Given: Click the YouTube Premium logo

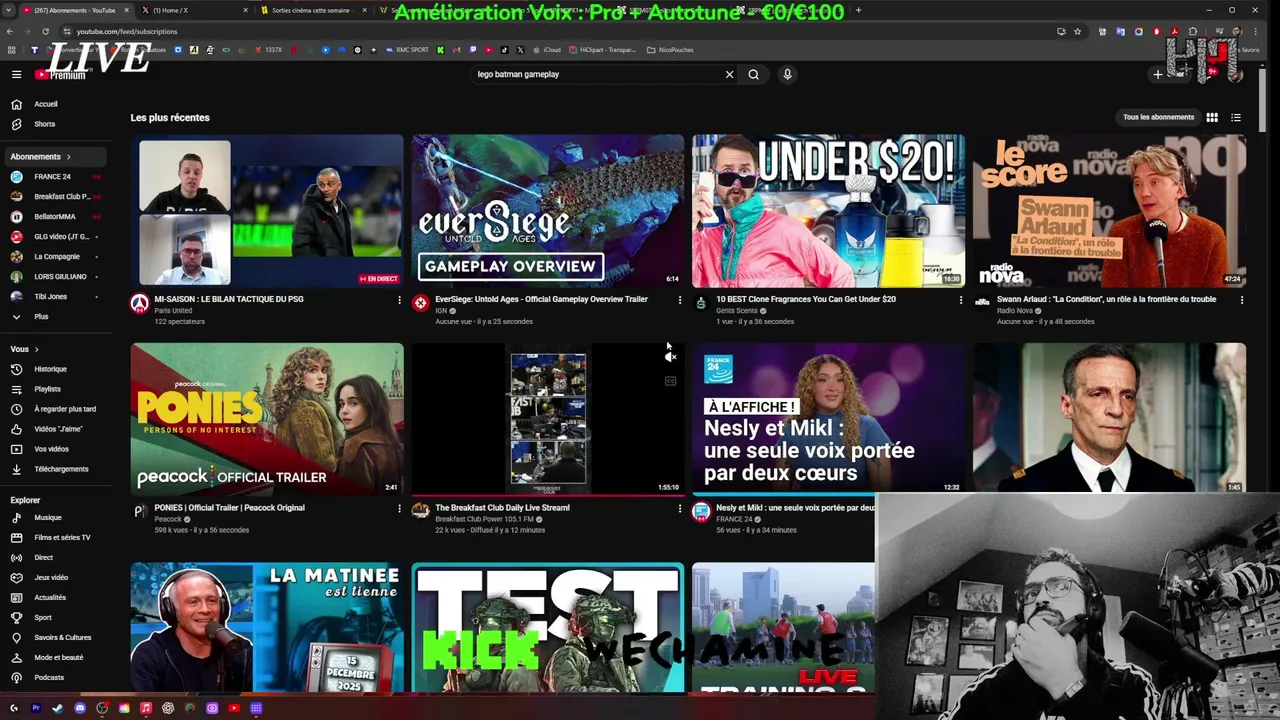Looking at the screenshot, I should point(60,75).
